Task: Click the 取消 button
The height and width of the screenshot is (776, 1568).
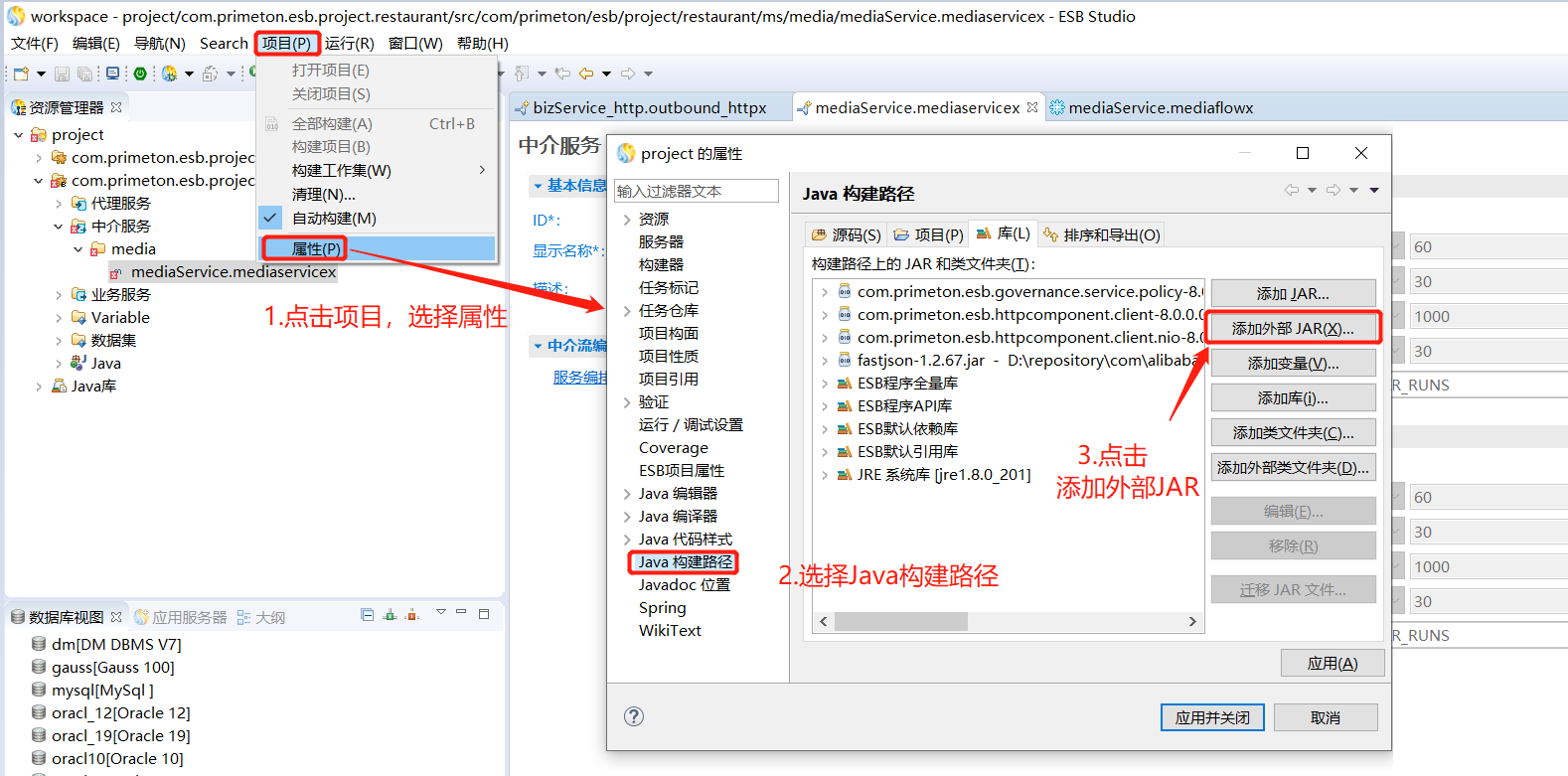Action: point(1326,717)
